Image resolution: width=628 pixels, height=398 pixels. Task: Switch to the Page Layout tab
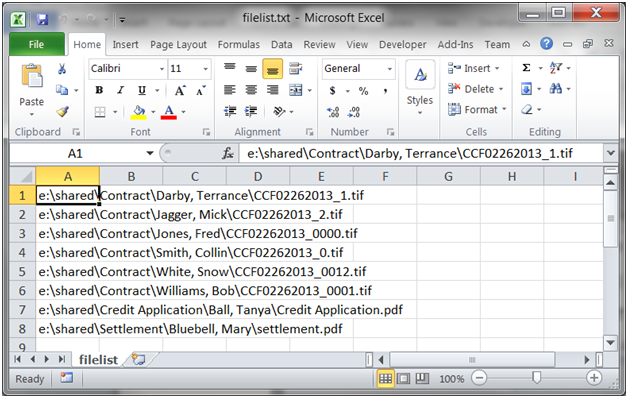pyautogui.click(x=179, y=44)
